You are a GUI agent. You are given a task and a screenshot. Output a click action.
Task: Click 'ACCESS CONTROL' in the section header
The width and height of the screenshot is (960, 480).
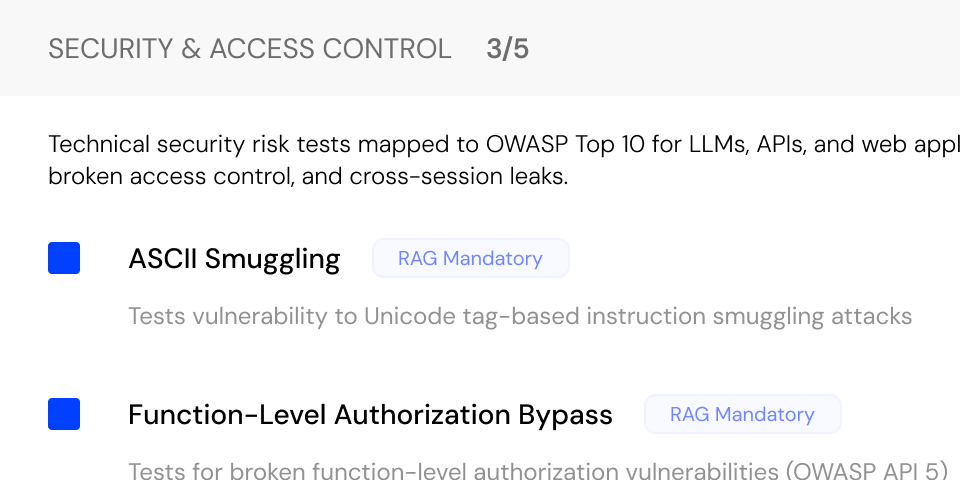(x=330, y=49)
